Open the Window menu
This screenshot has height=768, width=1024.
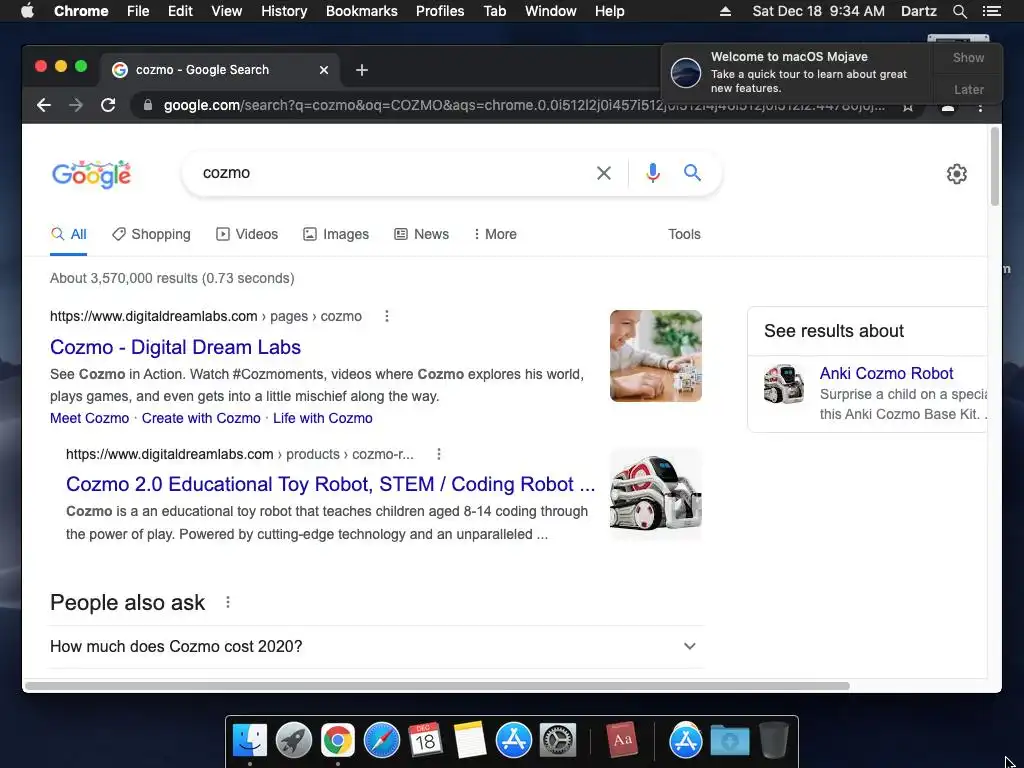point(551,11)
